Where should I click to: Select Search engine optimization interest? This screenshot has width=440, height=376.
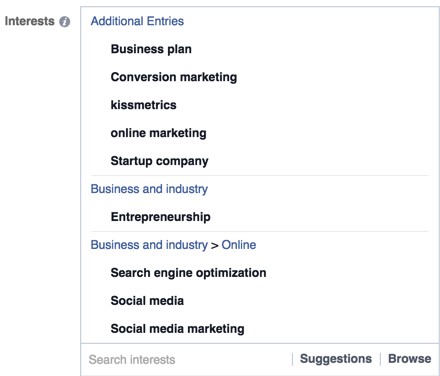click(188, 273)
